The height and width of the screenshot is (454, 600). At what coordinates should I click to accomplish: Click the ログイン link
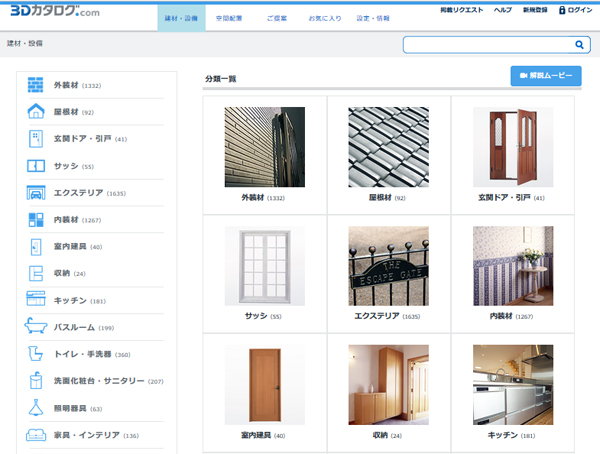click(x=575, y=10)
